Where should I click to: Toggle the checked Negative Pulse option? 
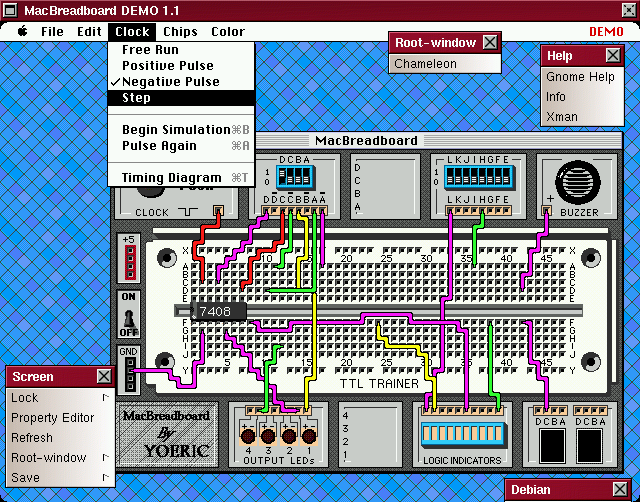pyautogui.click(x=181, y=82)
